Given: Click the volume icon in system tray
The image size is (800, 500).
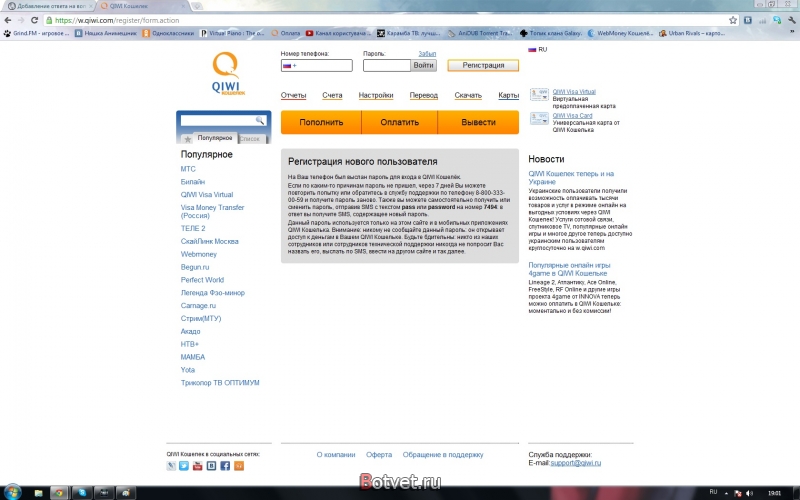Looking at the screenshot, I should tap(749, 493).
